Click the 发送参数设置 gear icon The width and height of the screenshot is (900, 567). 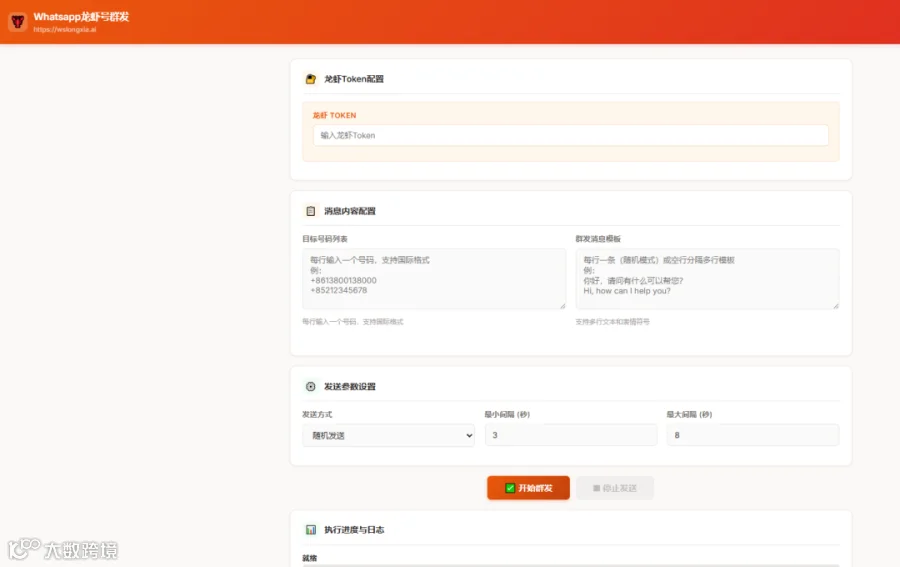(311, 387)
